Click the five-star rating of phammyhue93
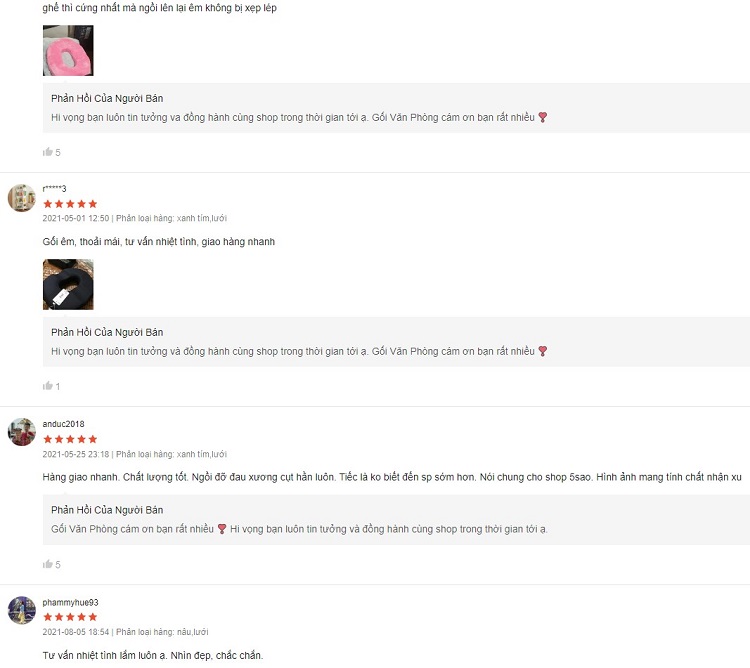This screenshot has width=750, height=668. 70,617
